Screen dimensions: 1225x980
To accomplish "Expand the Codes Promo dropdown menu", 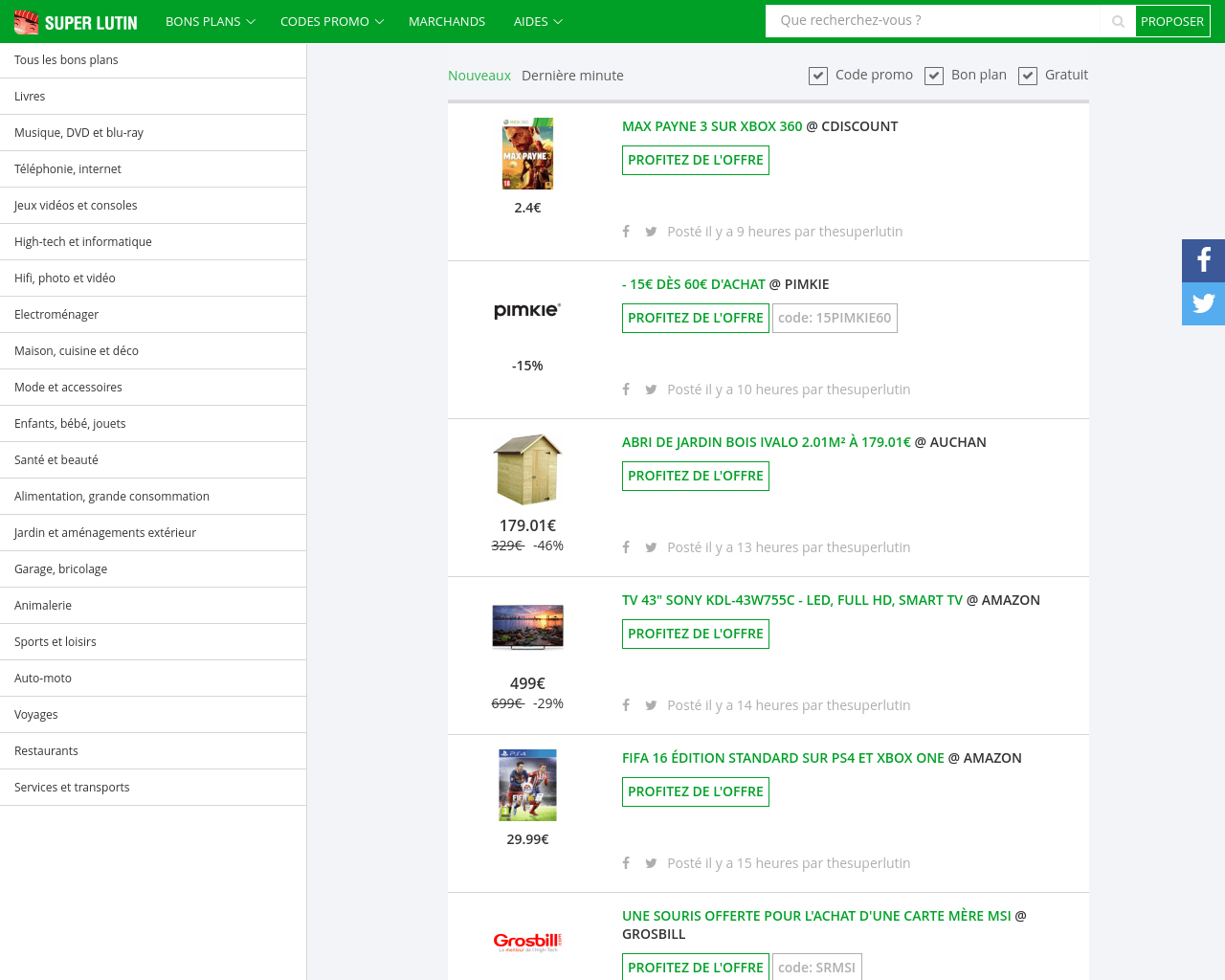I will point(332,21).
